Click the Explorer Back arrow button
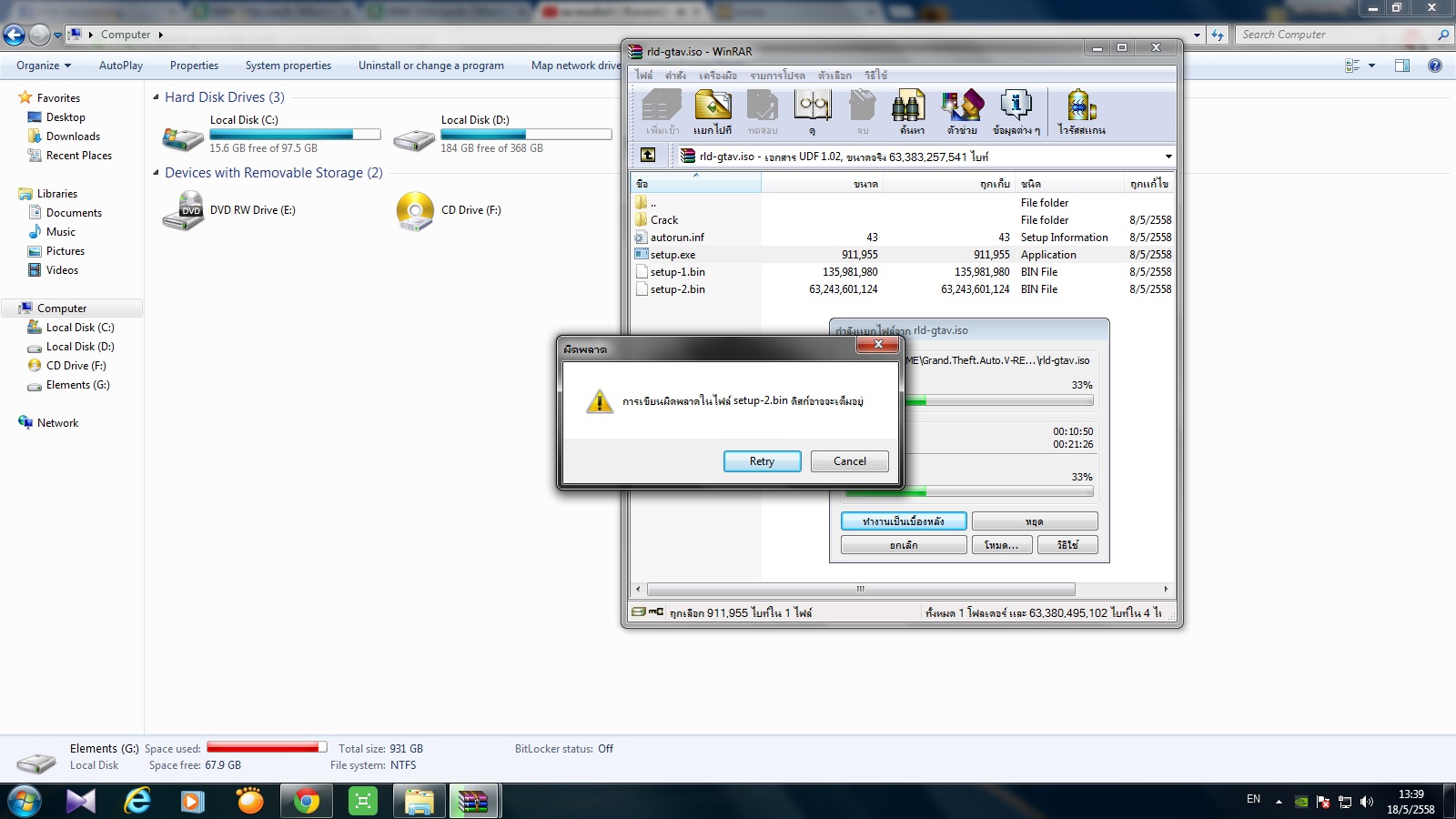 14,35
